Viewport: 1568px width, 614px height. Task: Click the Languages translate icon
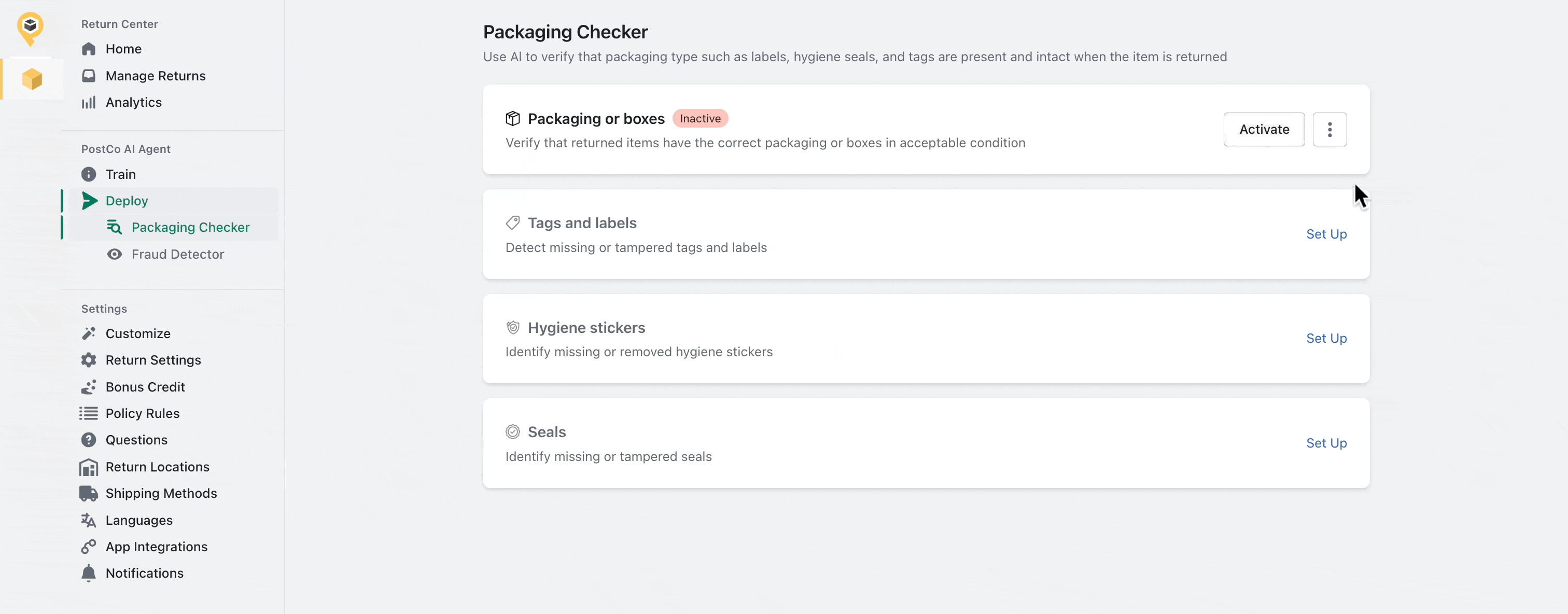89,520
